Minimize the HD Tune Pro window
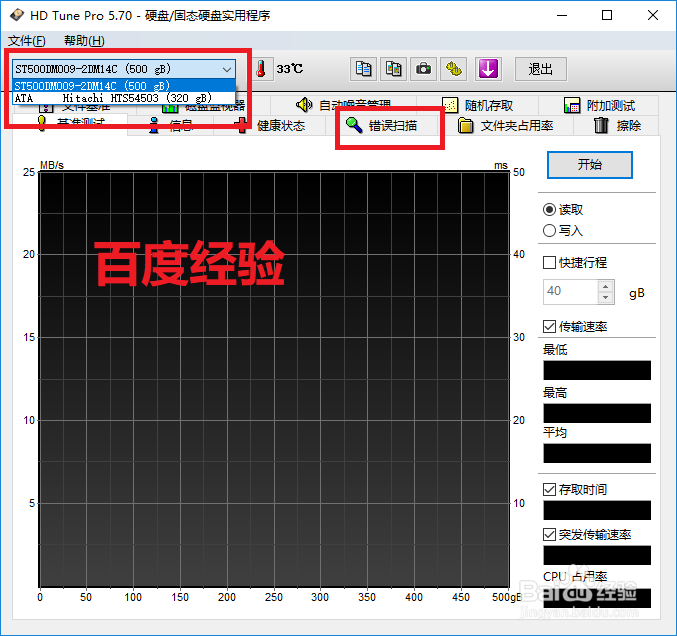Viewport: 677px width, 636px height. click(x=562, y=15)
